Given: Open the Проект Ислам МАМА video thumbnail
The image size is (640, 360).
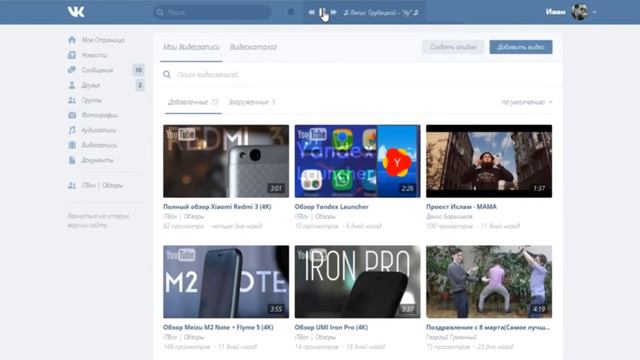Looking at the screenshot, I should pos(489,161).
